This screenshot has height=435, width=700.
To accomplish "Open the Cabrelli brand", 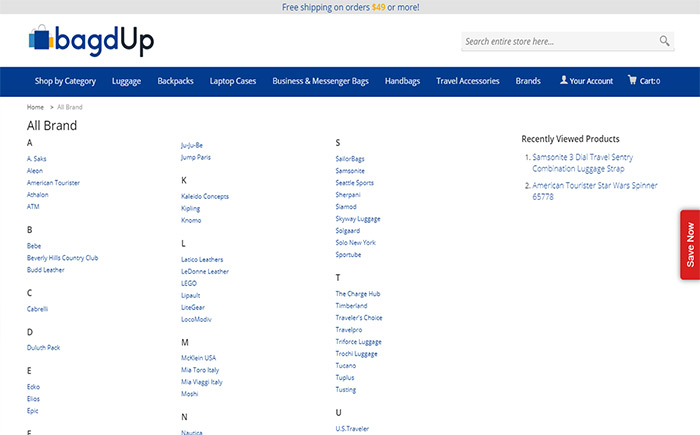I will (38, 309).
